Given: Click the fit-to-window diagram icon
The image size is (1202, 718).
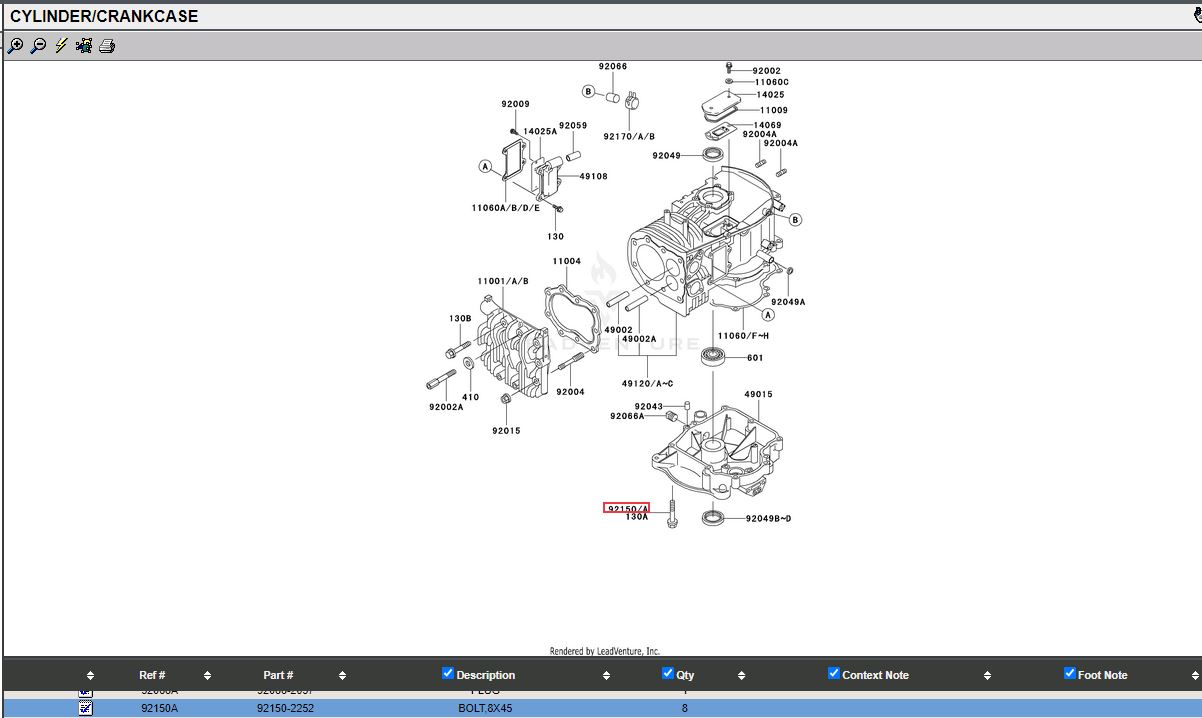Looking at the screenshot, I should point(84,46).
